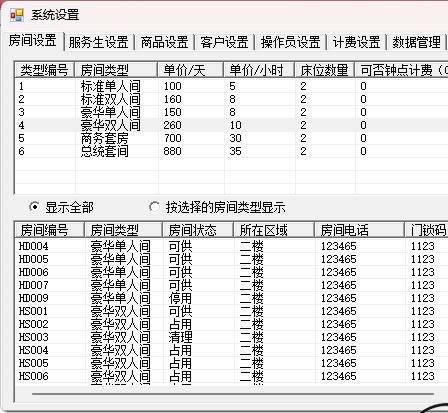This screenshot has height=413, width=448.
Task: Switch to the 服务生设置 tab
Action: (x=98, y=42)
